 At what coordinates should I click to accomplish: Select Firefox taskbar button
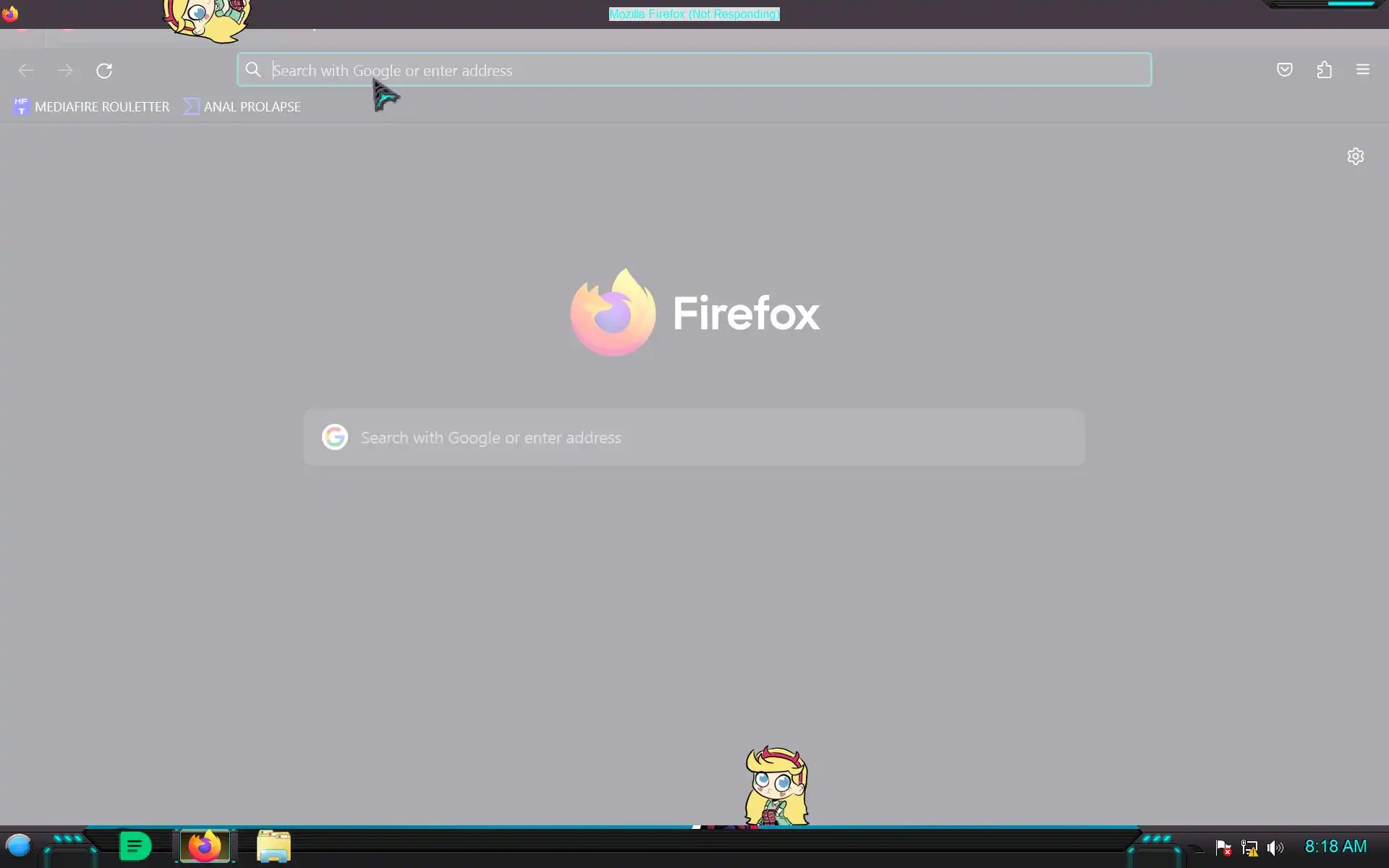205,846
